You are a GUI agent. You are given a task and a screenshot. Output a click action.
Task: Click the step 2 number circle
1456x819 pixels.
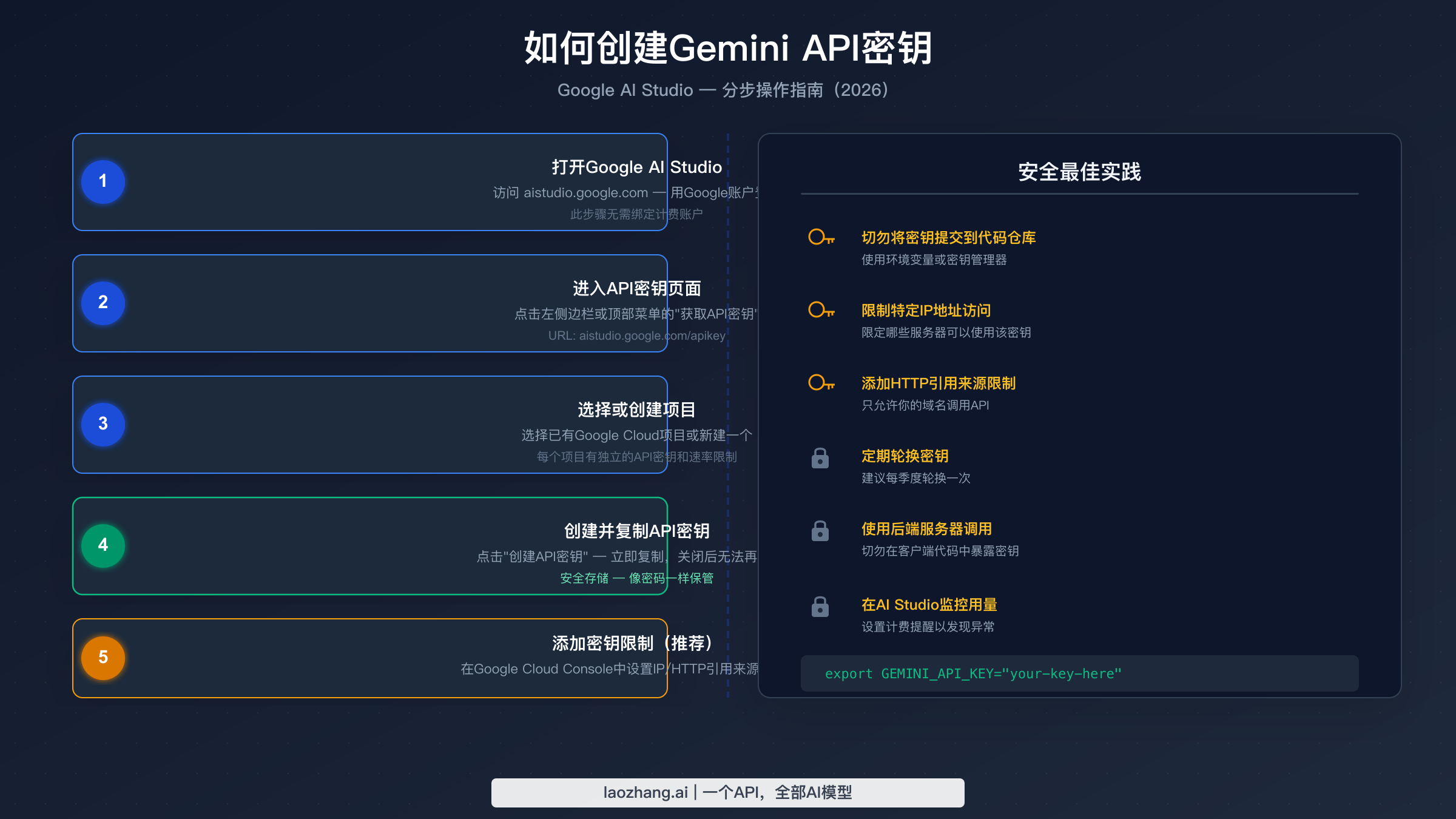pos(103,303)
